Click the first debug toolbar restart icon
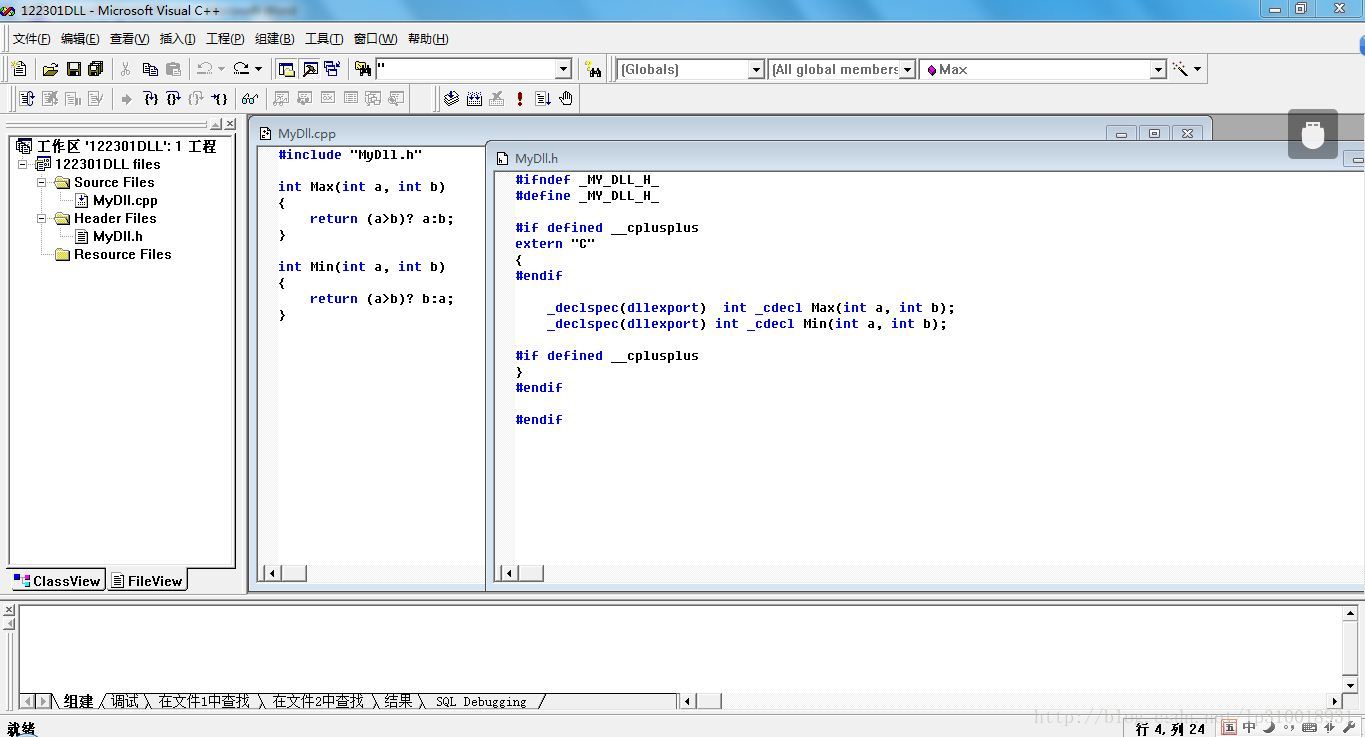 [x=27, y=98]
